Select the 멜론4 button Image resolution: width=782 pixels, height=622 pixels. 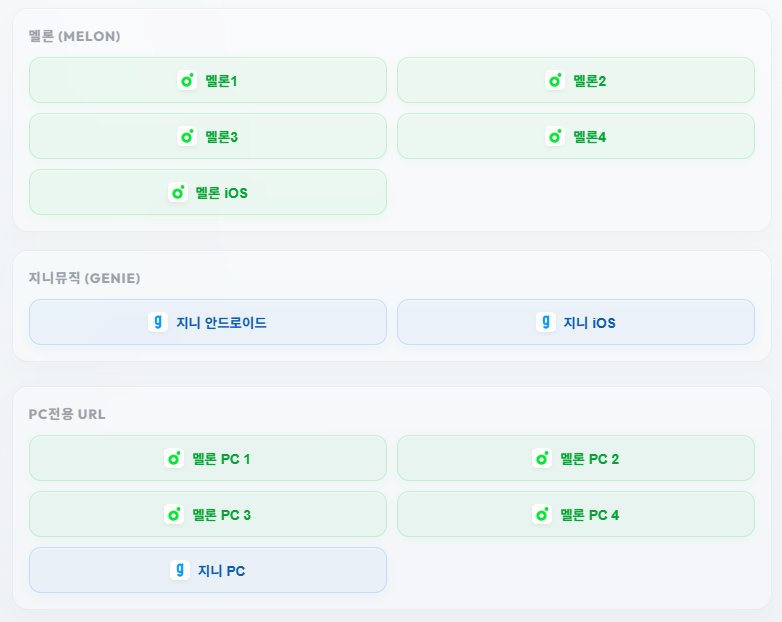[576, 136]
